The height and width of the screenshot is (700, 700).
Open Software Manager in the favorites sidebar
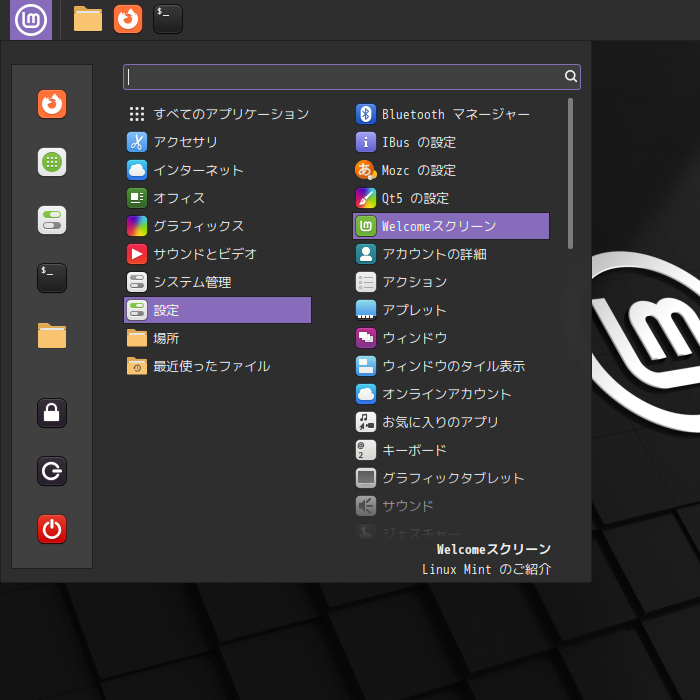point(52,162)
